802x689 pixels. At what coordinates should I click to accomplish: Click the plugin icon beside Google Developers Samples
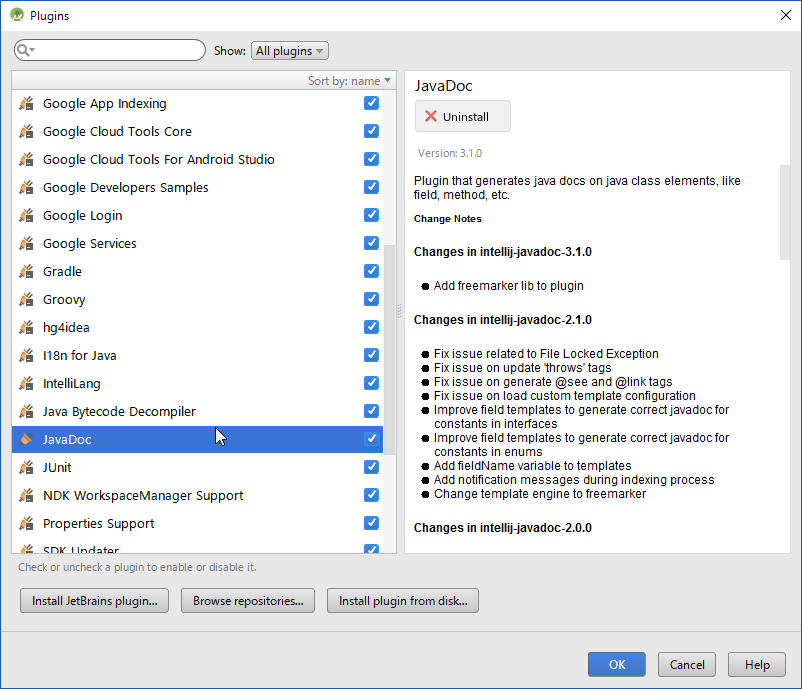pyautogui.click(x=27, y=187)
